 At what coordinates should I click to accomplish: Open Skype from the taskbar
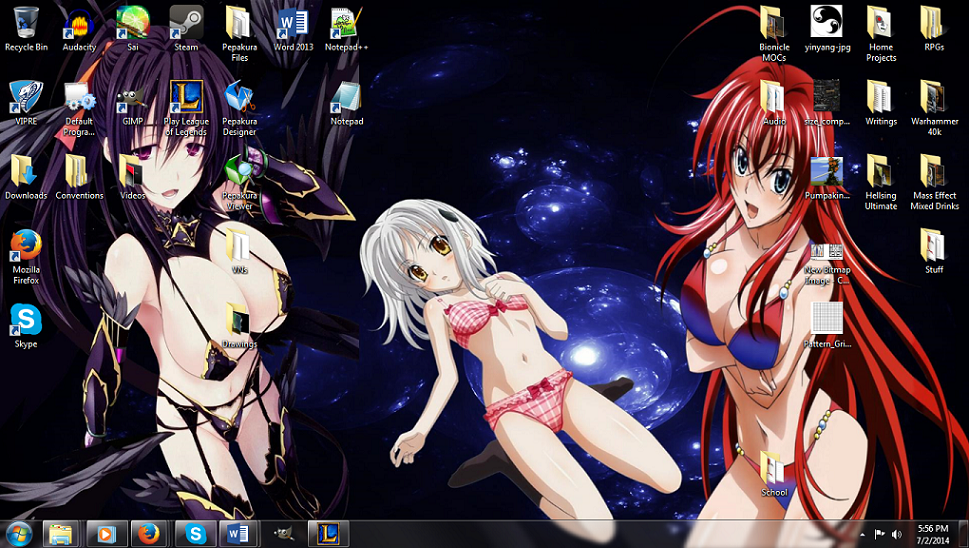click(x=195, y=533)
